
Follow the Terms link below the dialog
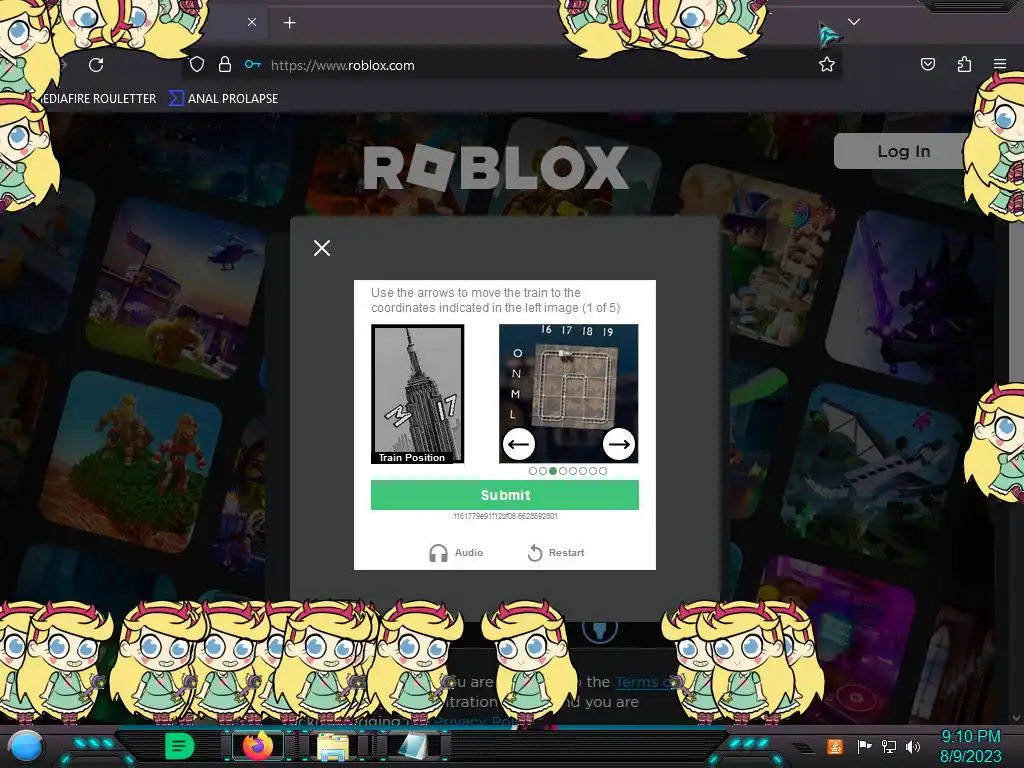pyautogui.click(x=643, y=682)
